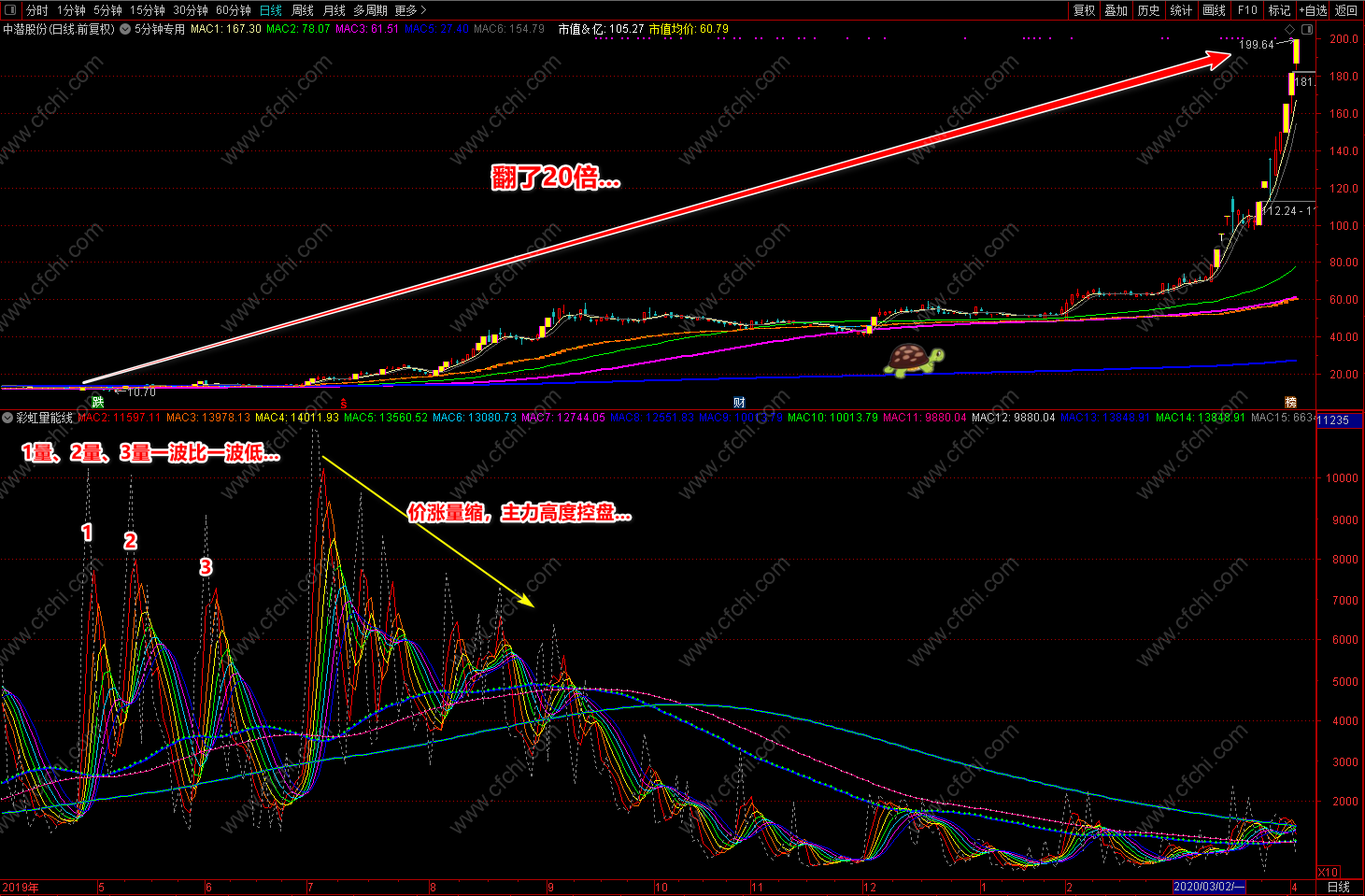1365x896 pixels.
Task: Click the 标记 mark button
Action: [1279, 10]
